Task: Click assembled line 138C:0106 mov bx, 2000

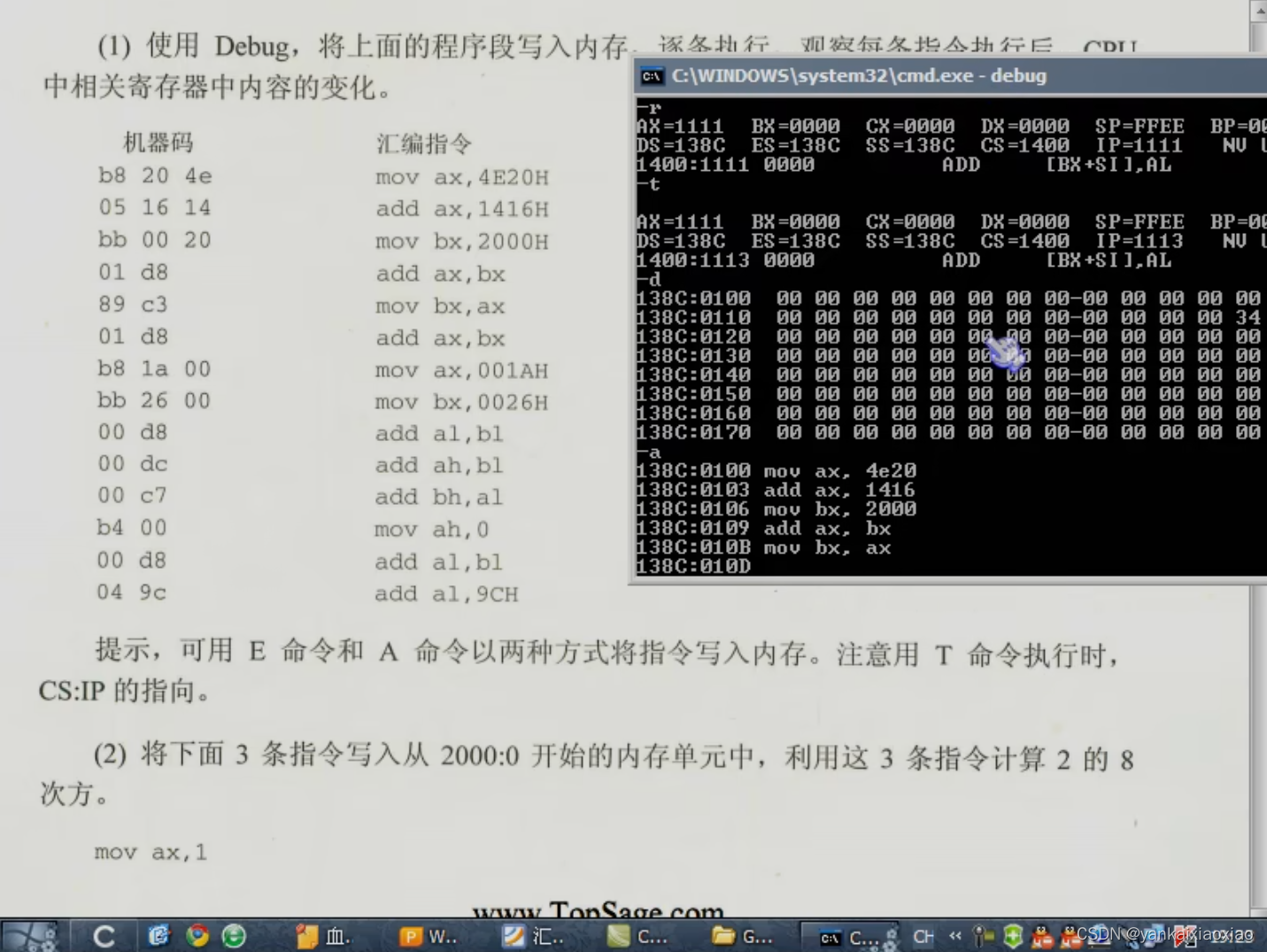Action: (776, 509)
